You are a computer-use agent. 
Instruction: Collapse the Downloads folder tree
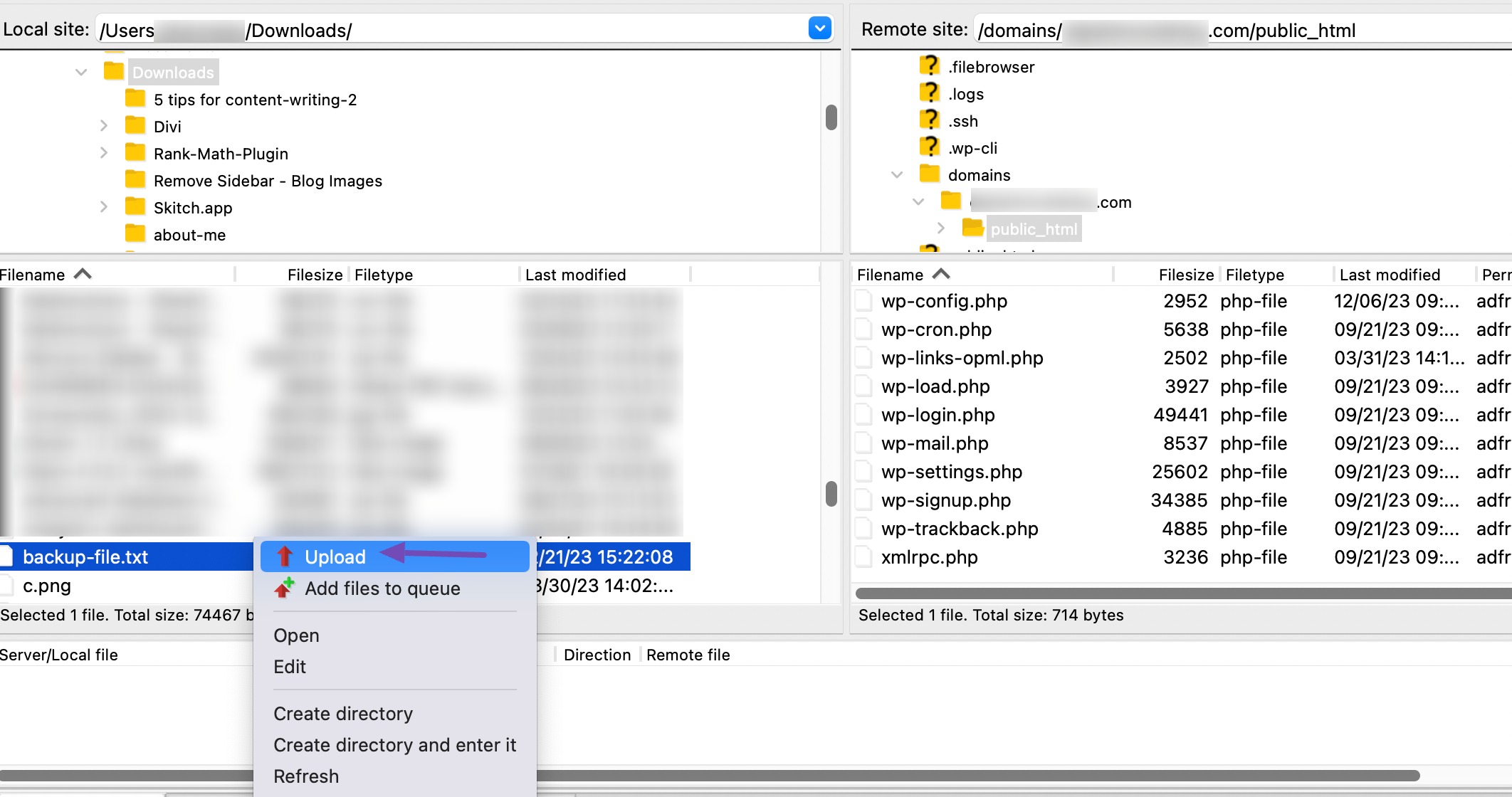[x=81, y=72]
